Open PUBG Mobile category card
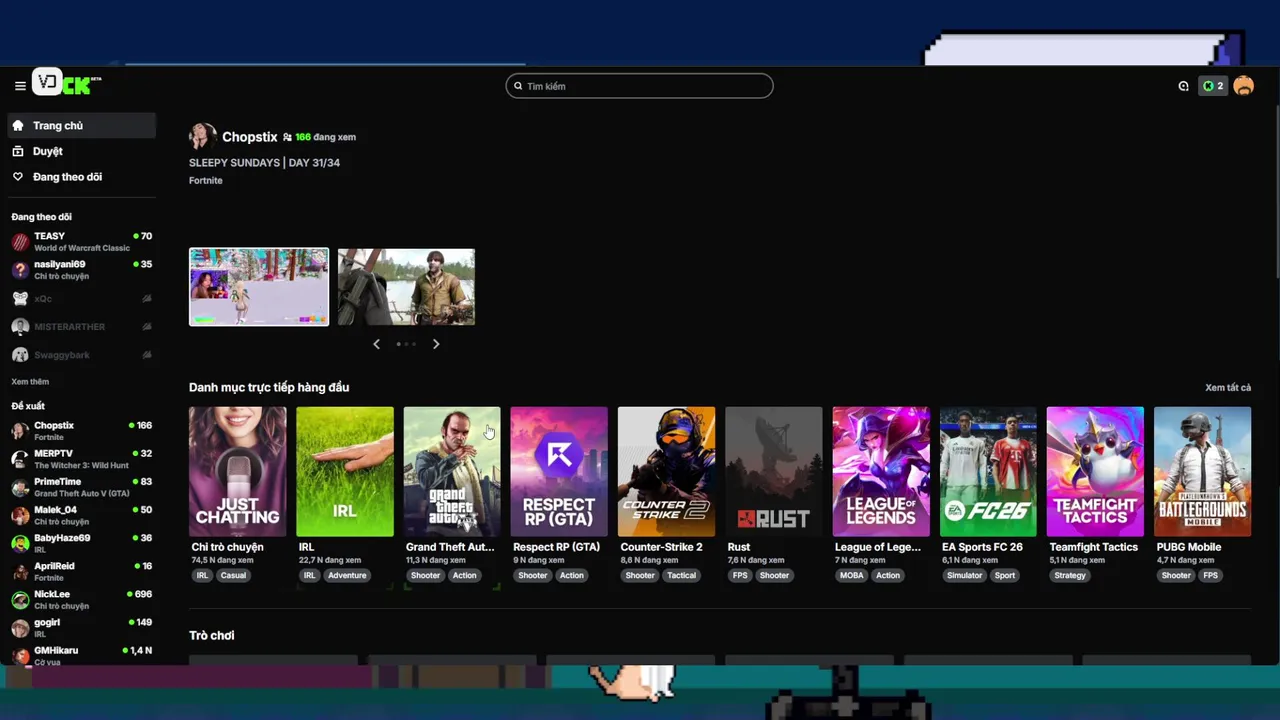This screenshot has width=1280, height=720. coord(1202,471)
